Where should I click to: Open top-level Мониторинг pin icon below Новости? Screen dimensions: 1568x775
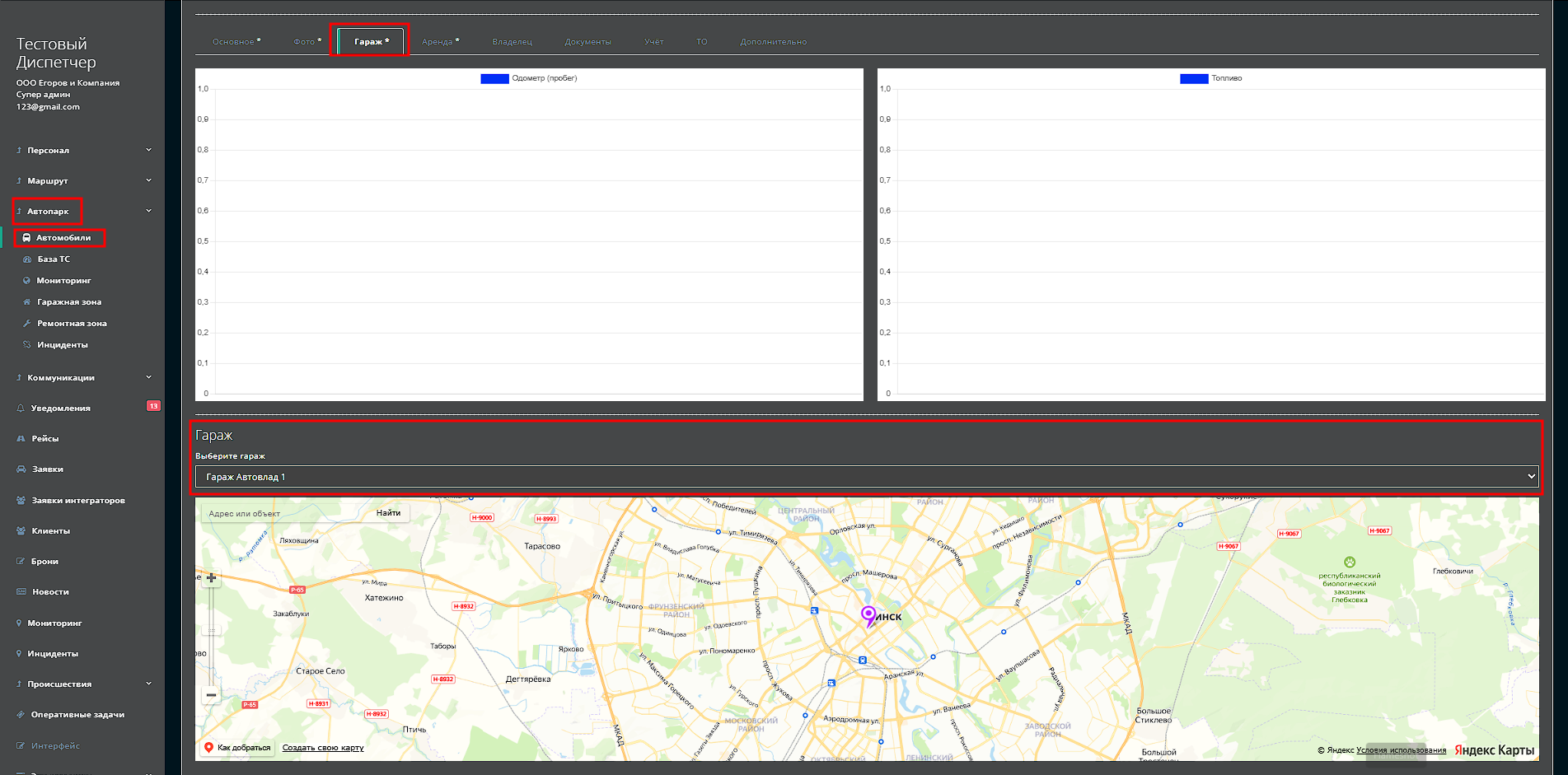pos(19,623)
